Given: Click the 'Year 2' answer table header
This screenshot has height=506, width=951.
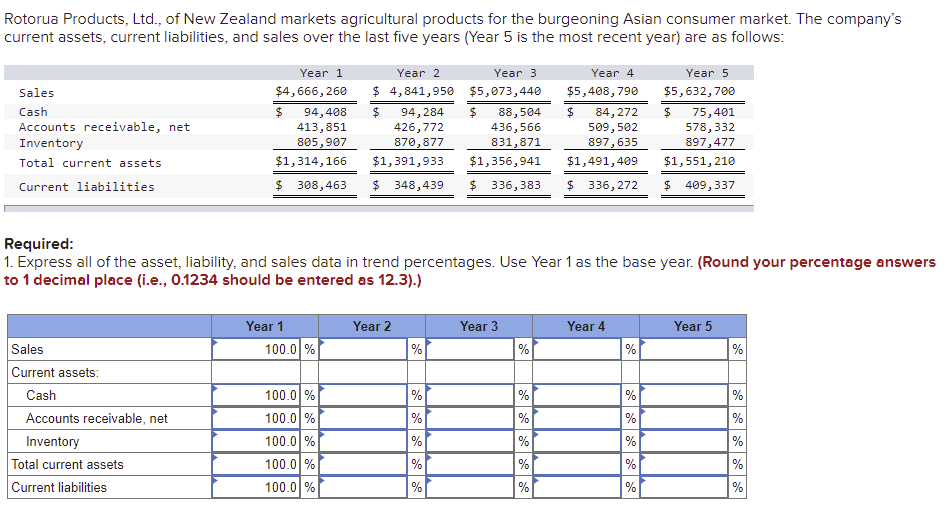Looking at the screenshot, I should coord(372,326).
